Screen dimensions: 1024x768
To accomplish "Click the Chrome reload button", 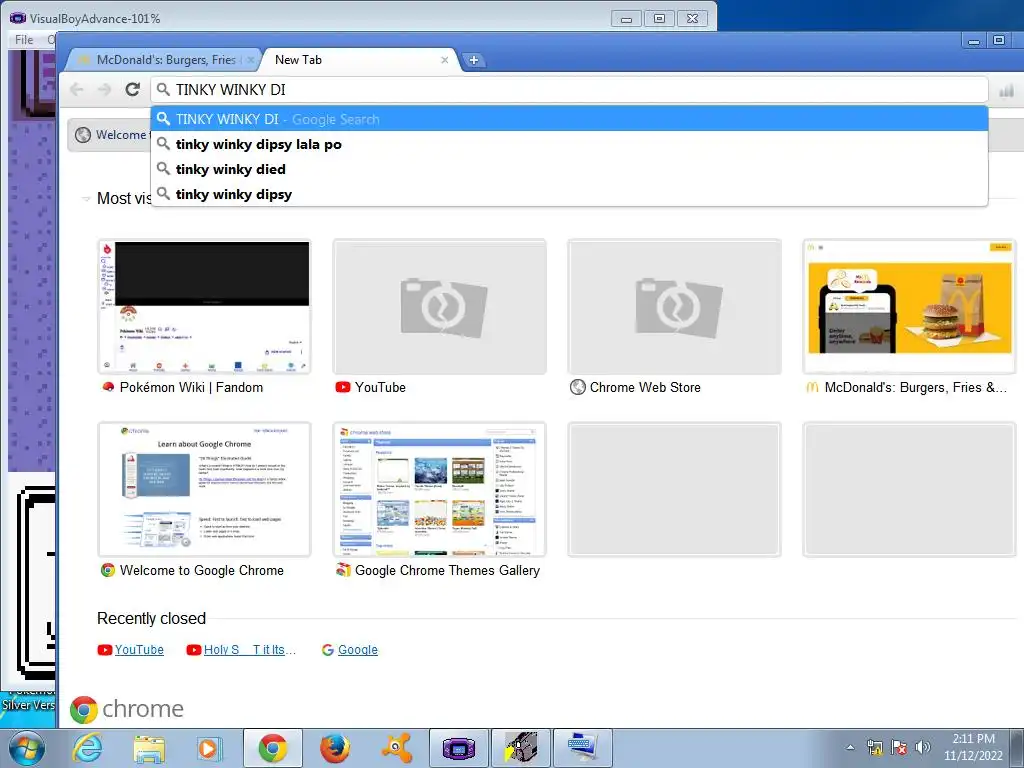I will 133,89.
